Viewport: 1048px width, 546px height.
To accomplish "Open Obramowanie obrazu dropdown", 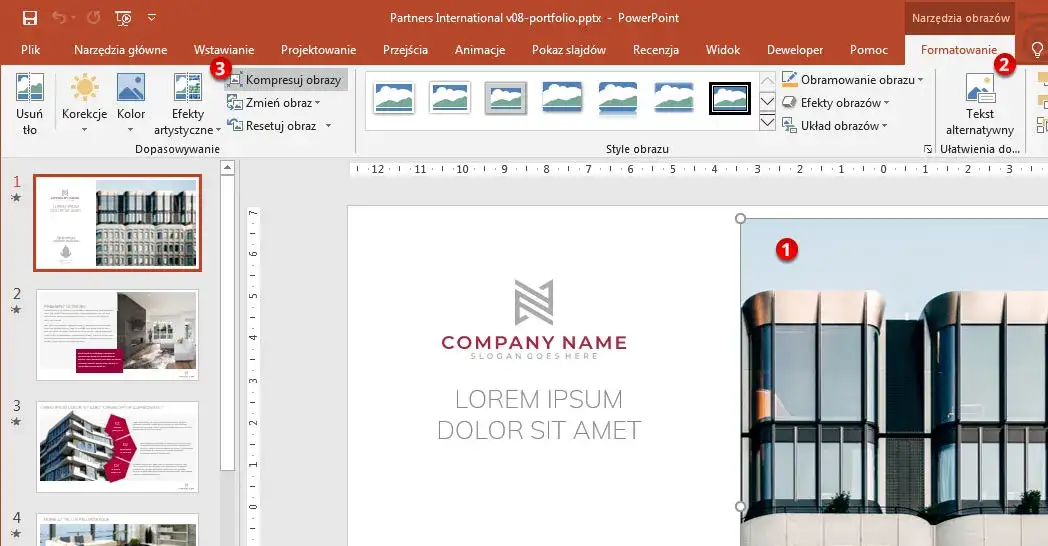I will [x=919, y=80].
